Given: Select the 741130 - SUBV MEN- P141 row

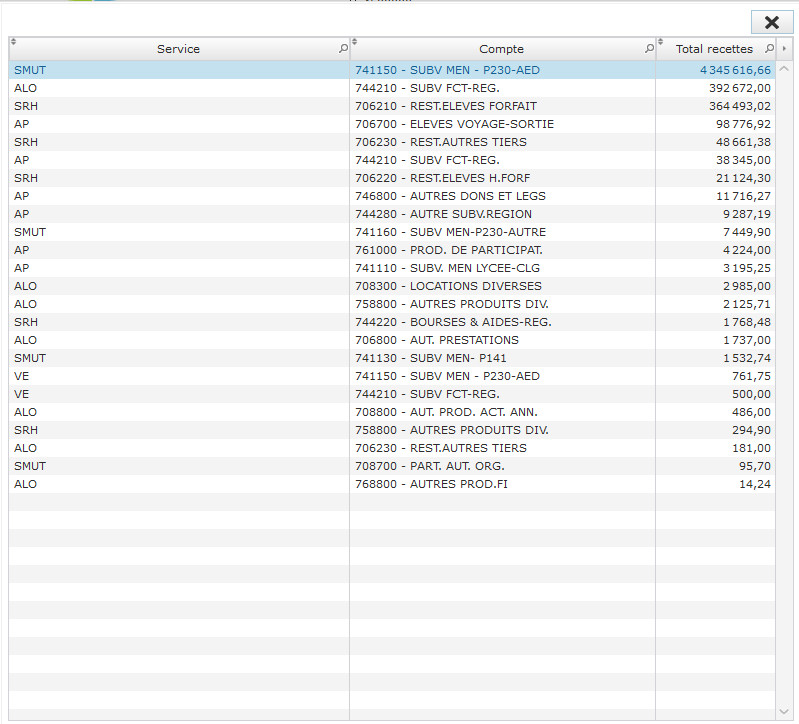Looking at the screenshot, I should [433, 358].
